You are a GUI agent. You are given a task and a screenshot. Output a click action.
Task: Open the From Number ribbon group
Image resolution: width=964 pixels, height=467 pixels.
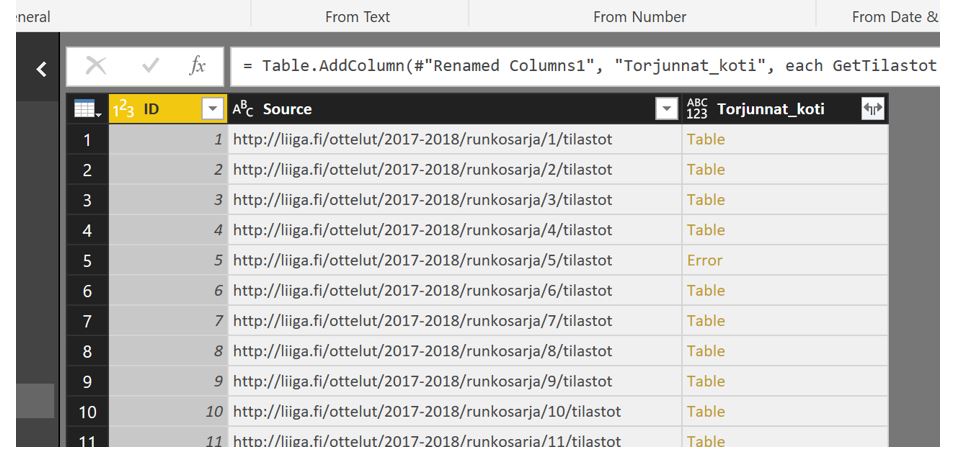pos(639,17)
